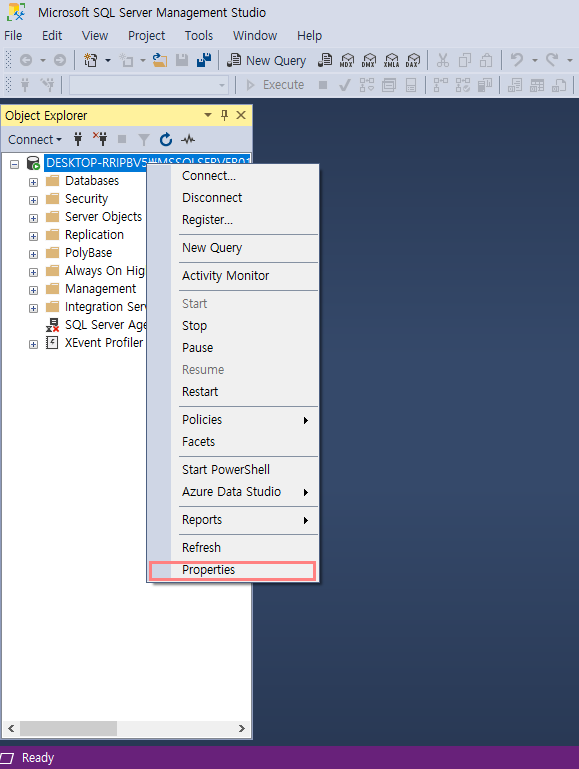
Task: Open the Connect dropdown in Object Explorer
Action: (35, 140)
